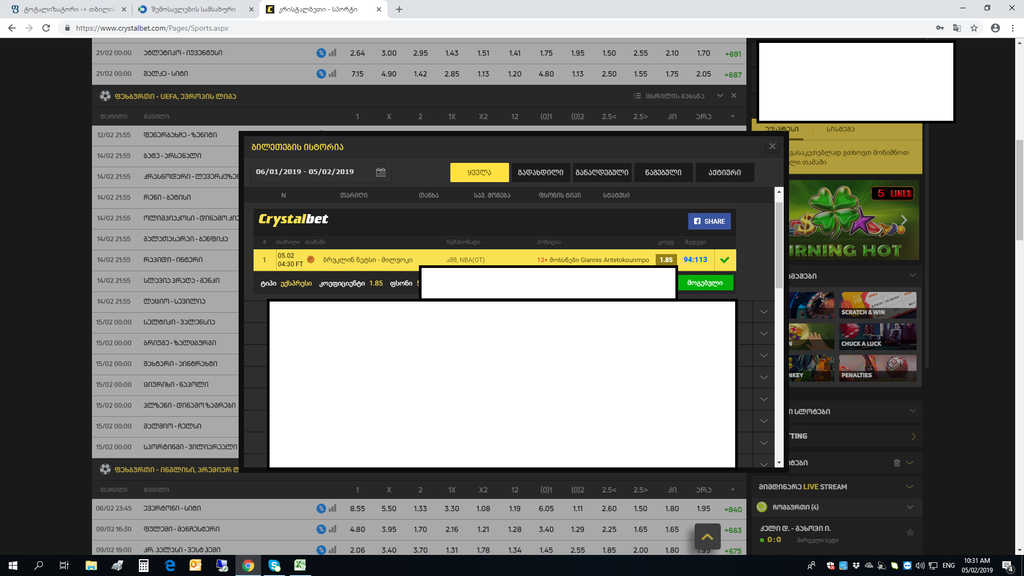Open the Chuck a Luck game

[877, 336]
